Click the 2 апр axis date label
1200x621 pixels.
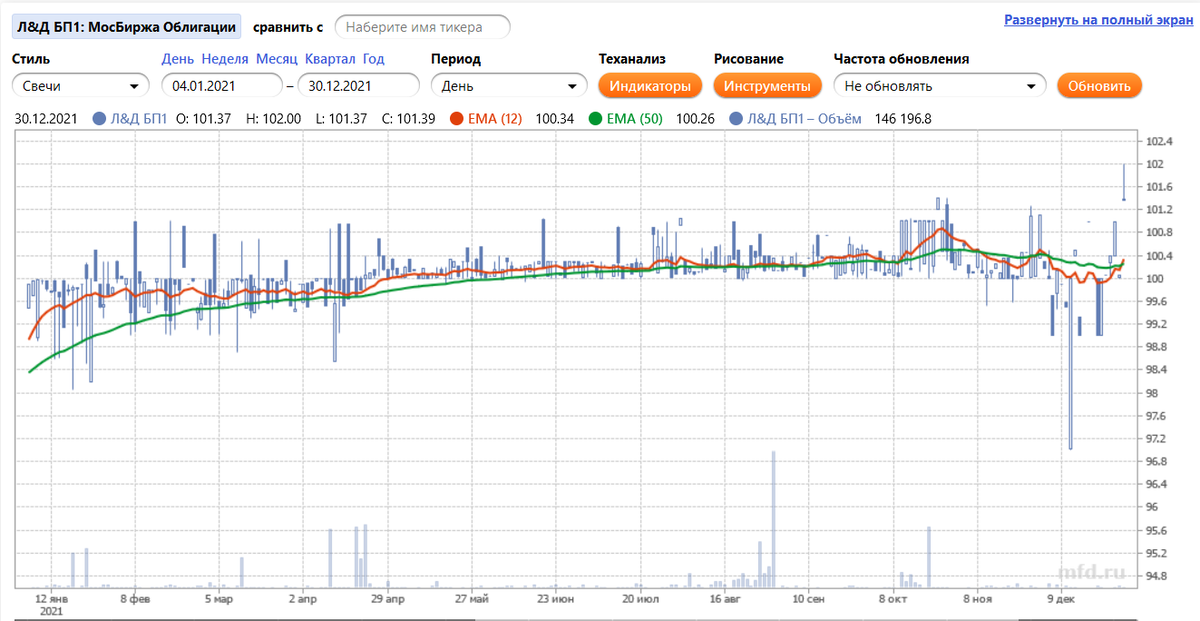tap(303, 599)
